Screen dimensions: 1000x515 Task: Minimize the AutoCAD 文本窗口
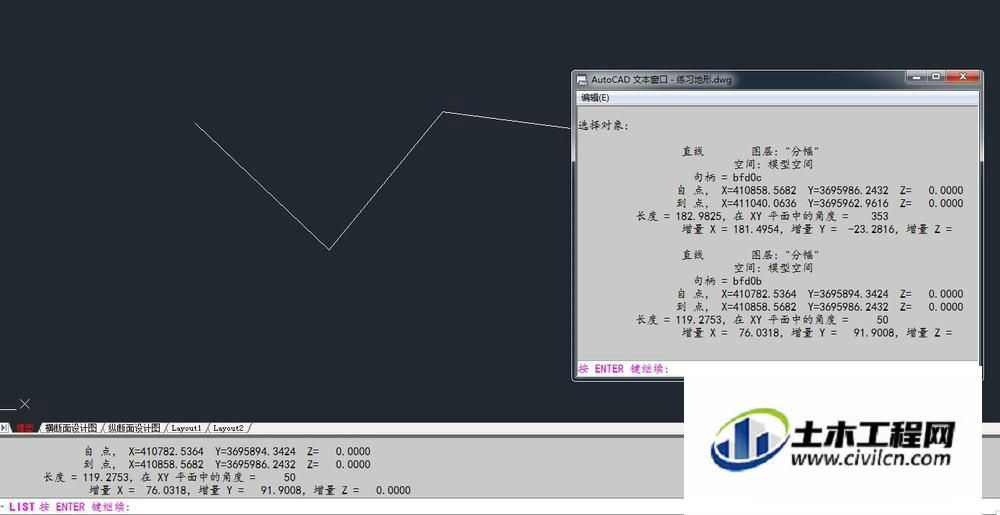pyautogui.click(x=916, y=77)
